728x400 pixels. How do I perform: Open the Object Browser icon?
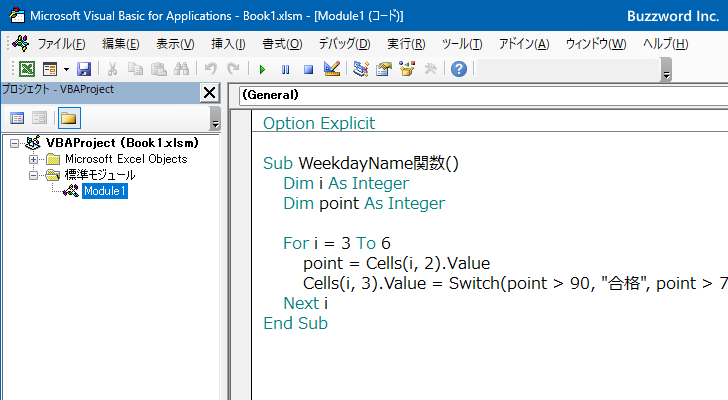[x=407, y=69]
